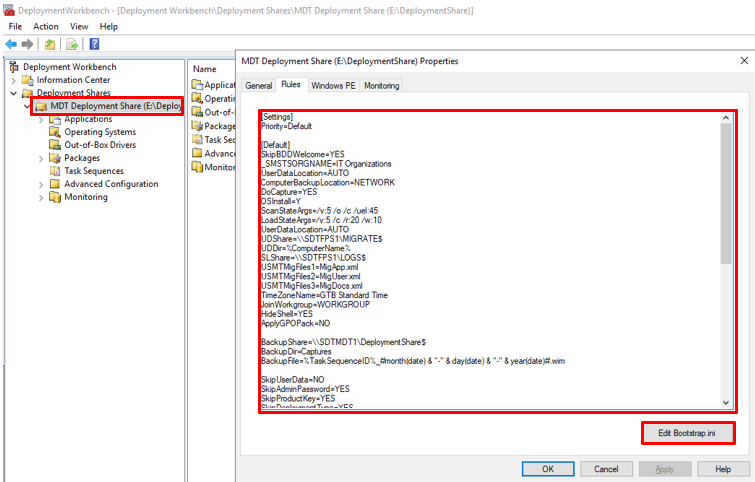This screenshot has height=482, width=755.
Task: Click the Advanced Configuration tree node icon
Action: 55,184
